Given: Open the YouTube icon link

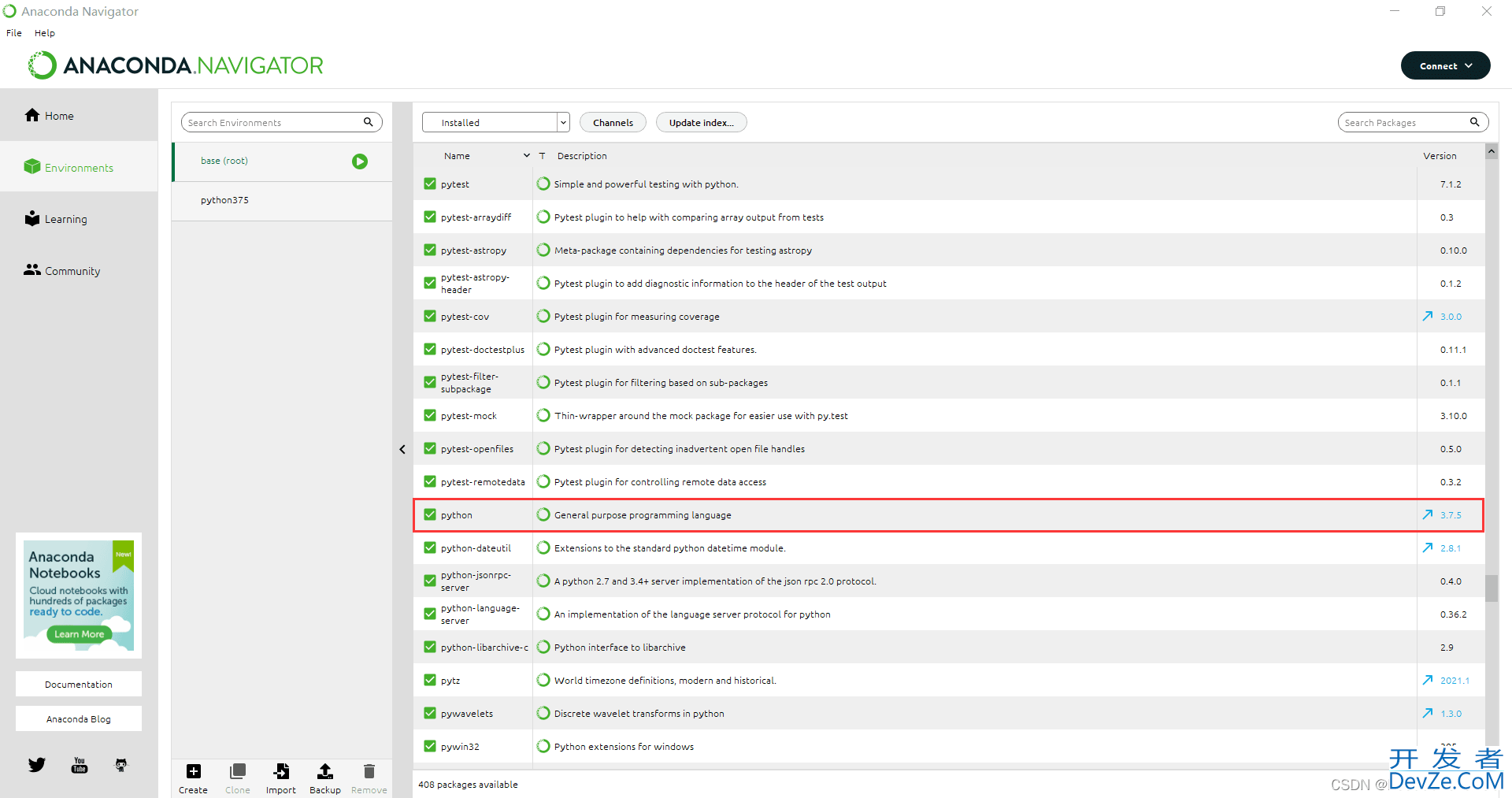Looking at the screenshot, I should tap(80, 765).
